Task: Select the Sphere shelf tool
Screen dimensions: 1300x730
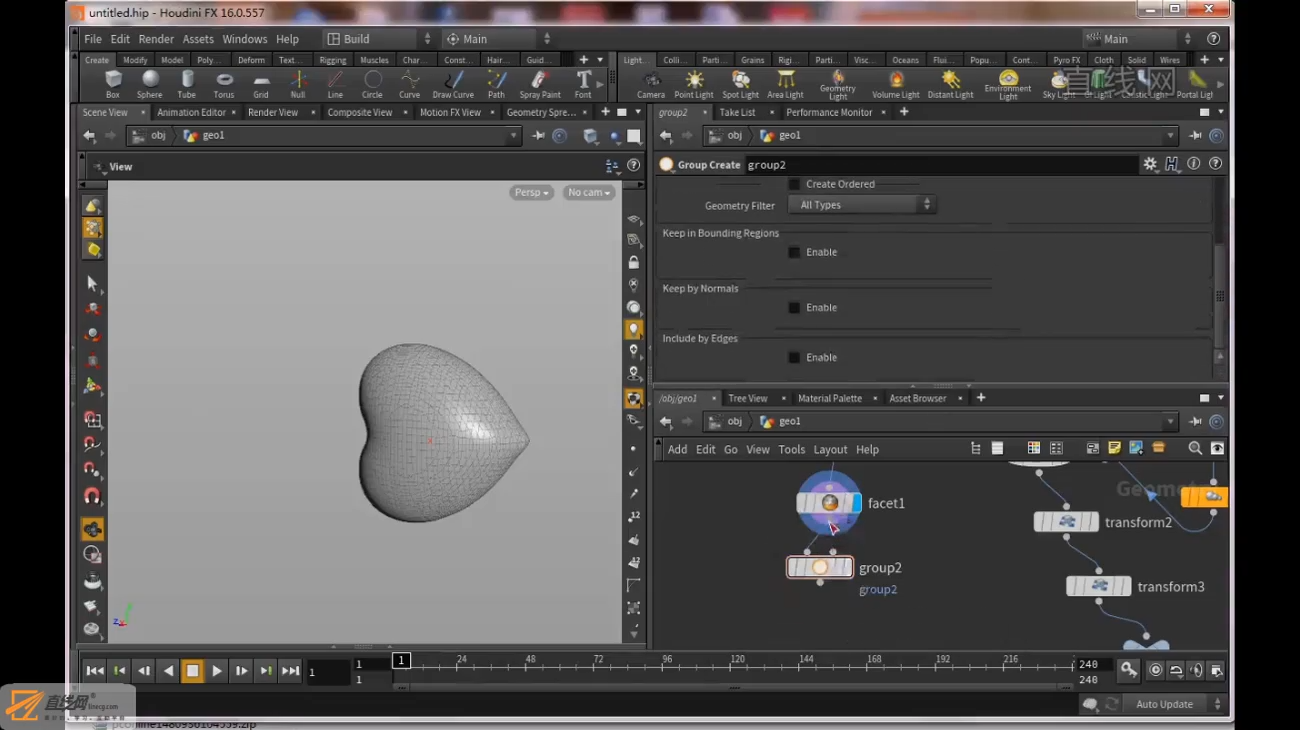Action: pos(150,84)
